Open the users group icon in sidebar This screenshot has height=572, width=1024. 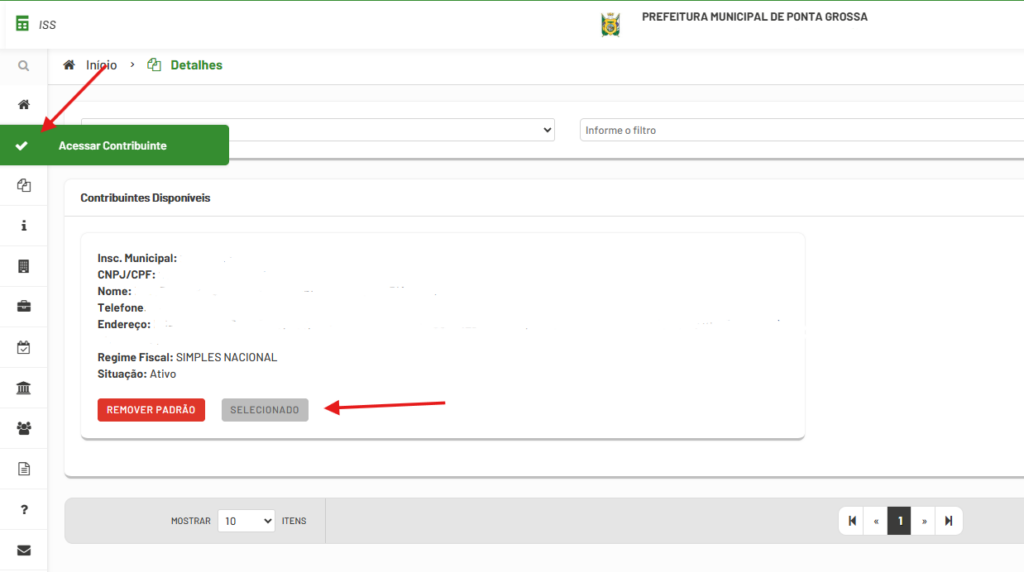point(24,428)
